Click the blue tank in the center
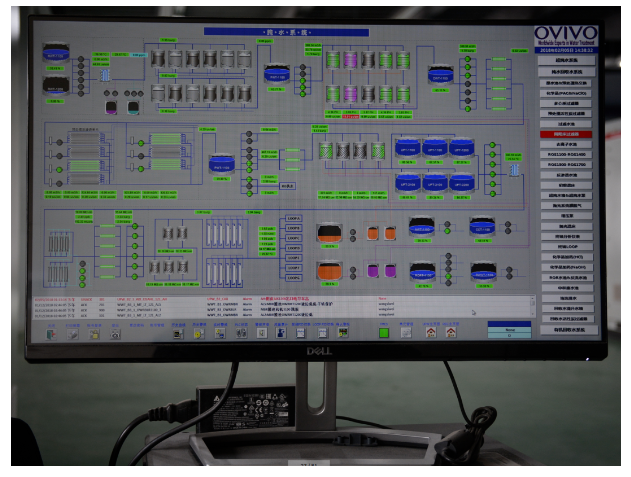The image size is (631, 477). coord(221,163)
